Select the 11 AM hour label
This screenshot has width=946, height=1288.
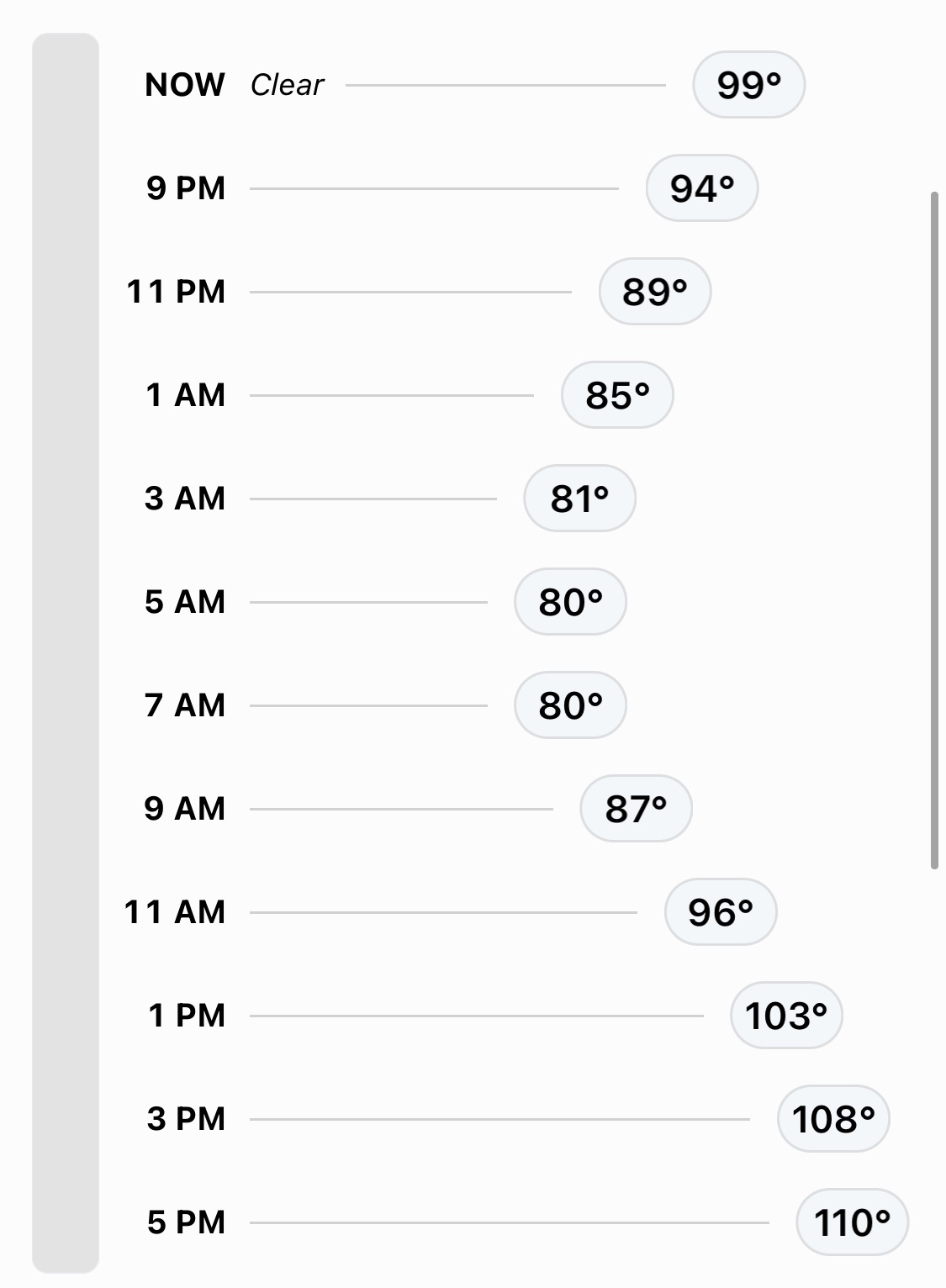[x=175, y=912]
